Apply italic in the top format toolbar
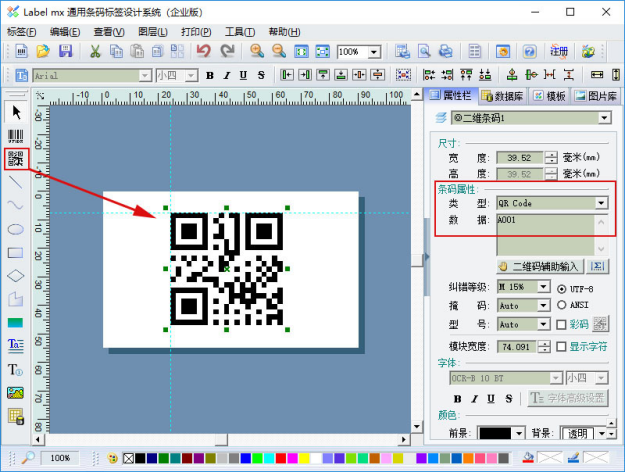This screenshot has width=625, height=472. pyautogui.click(x=227, y=75)
